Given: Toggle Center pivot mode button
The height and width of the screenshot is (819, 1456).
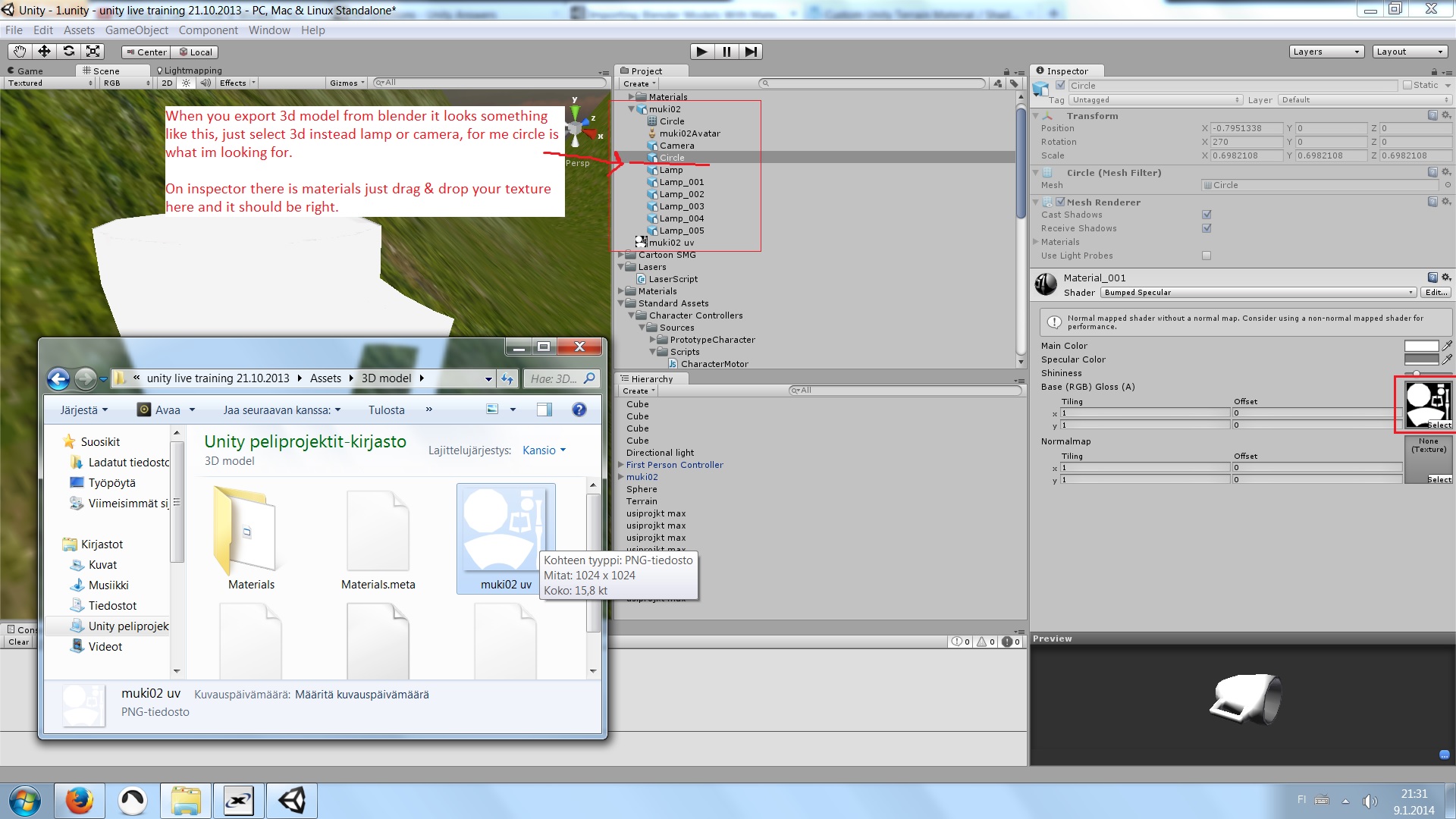Looking at the screenshot, I should 146,52.
